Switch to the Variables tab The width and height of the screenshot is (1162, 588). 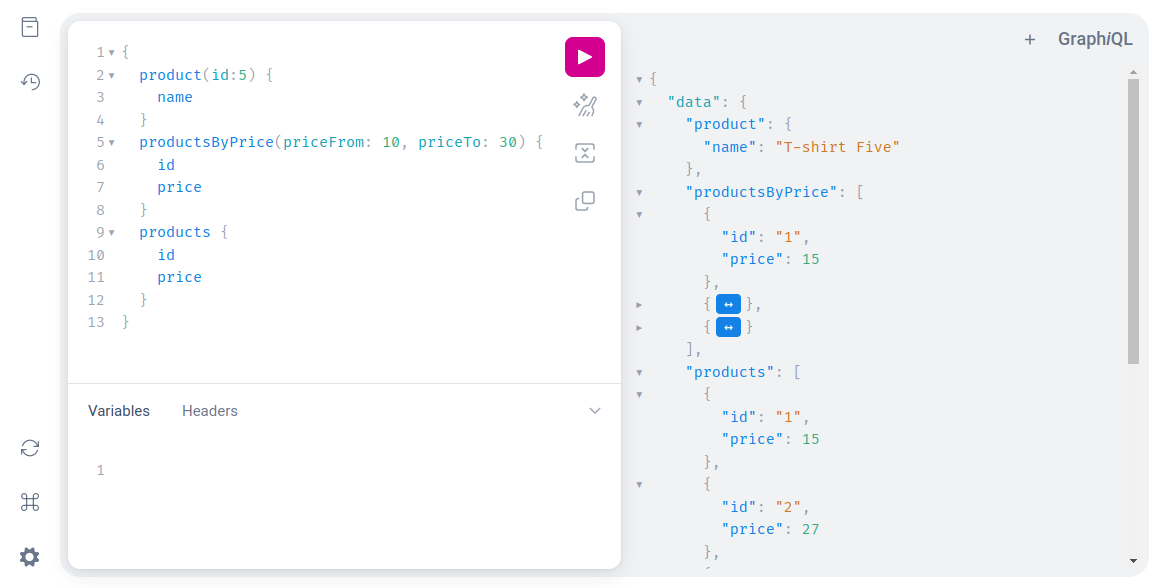[x=119, y=410]
